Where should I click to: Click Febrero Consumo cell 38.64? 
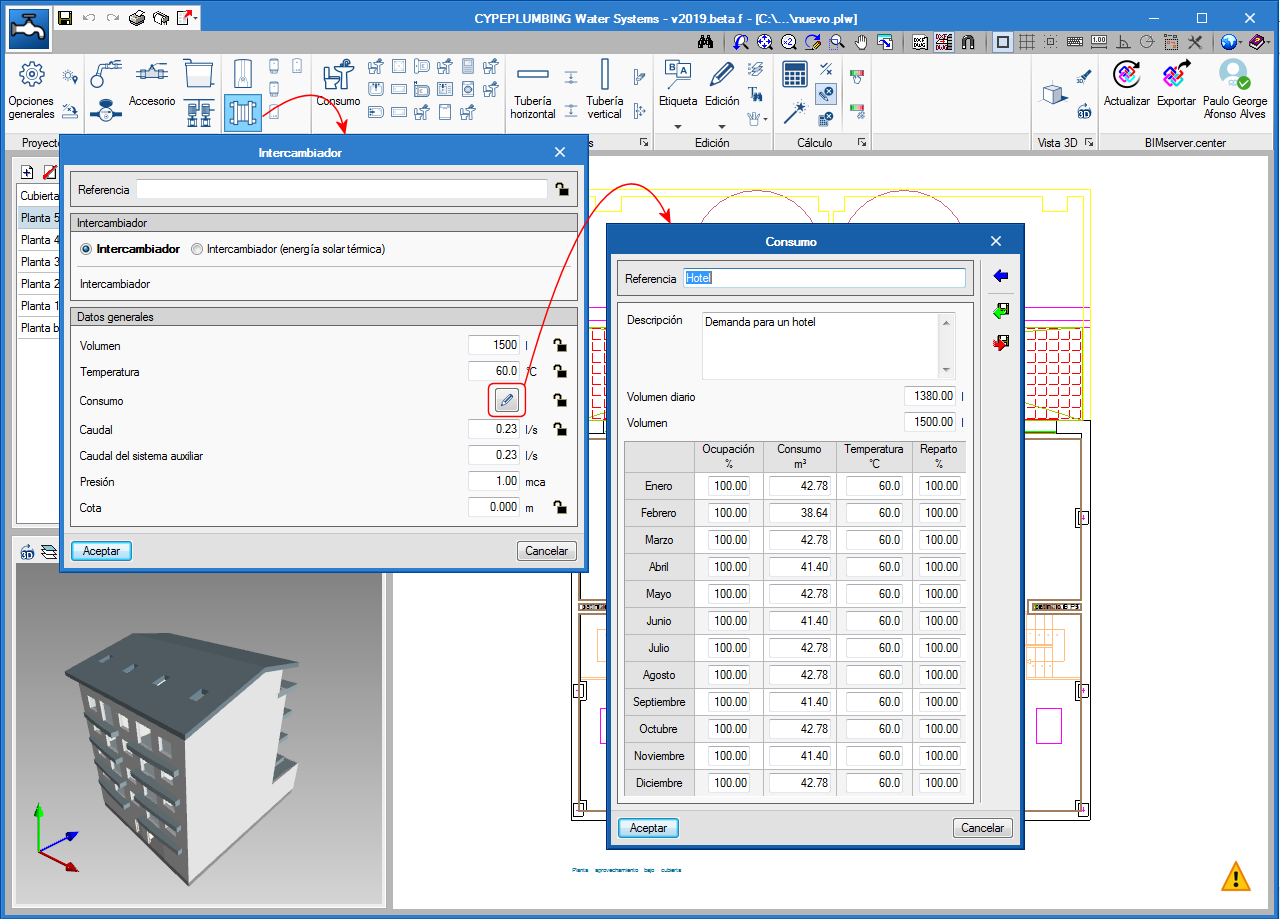tap(800, 513)
